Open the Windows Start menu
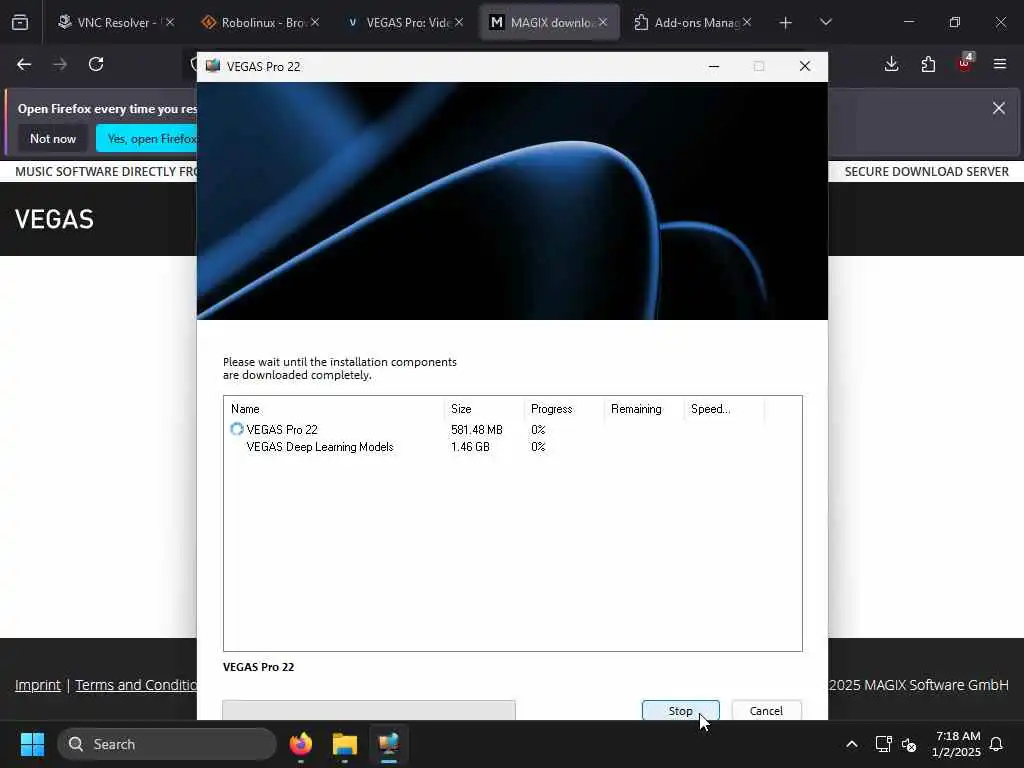The height and width of the screenshot is (768, 1024). [32, 744]
